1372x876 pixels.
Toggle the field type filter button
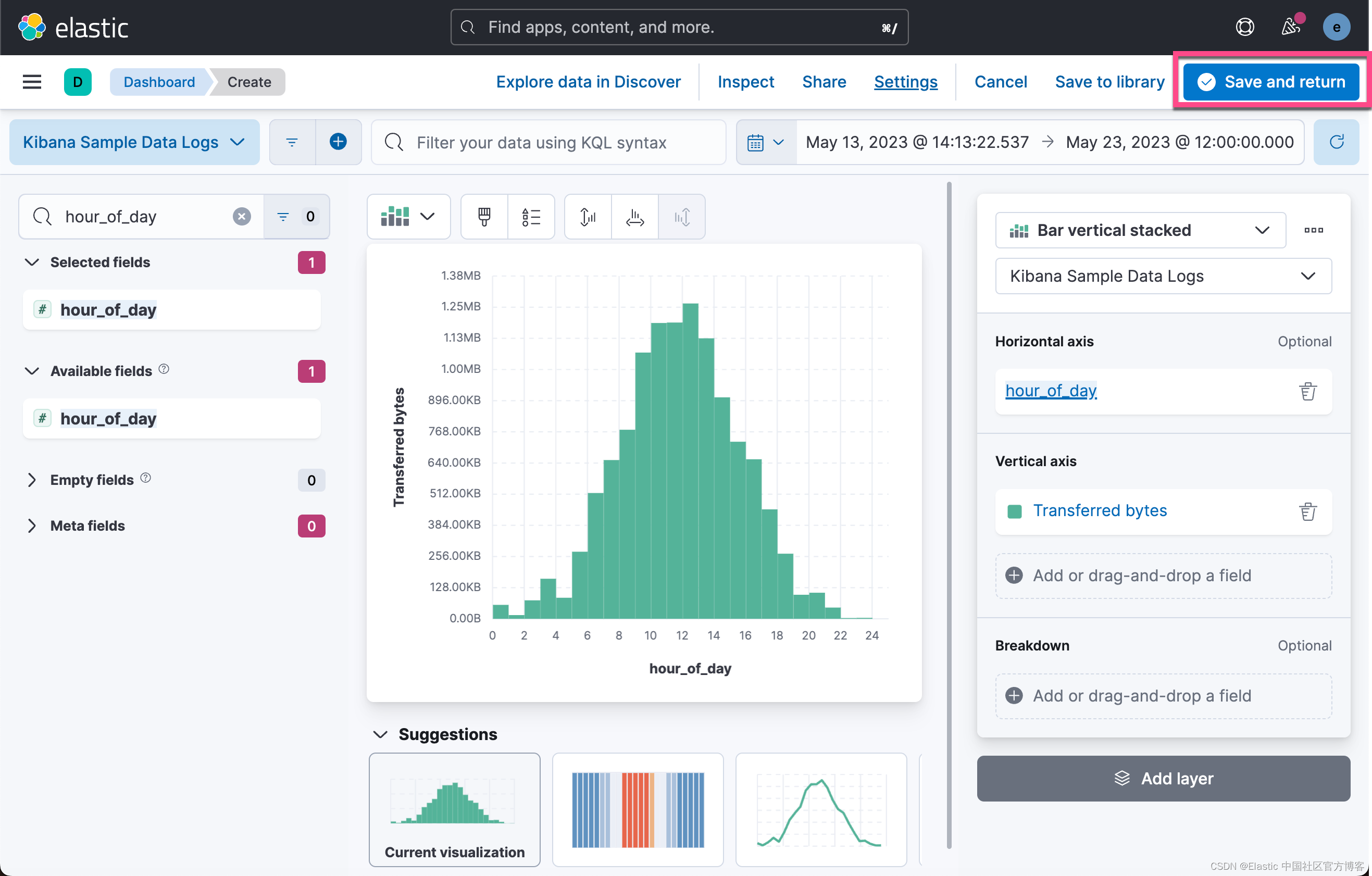(x=296, y=217)
